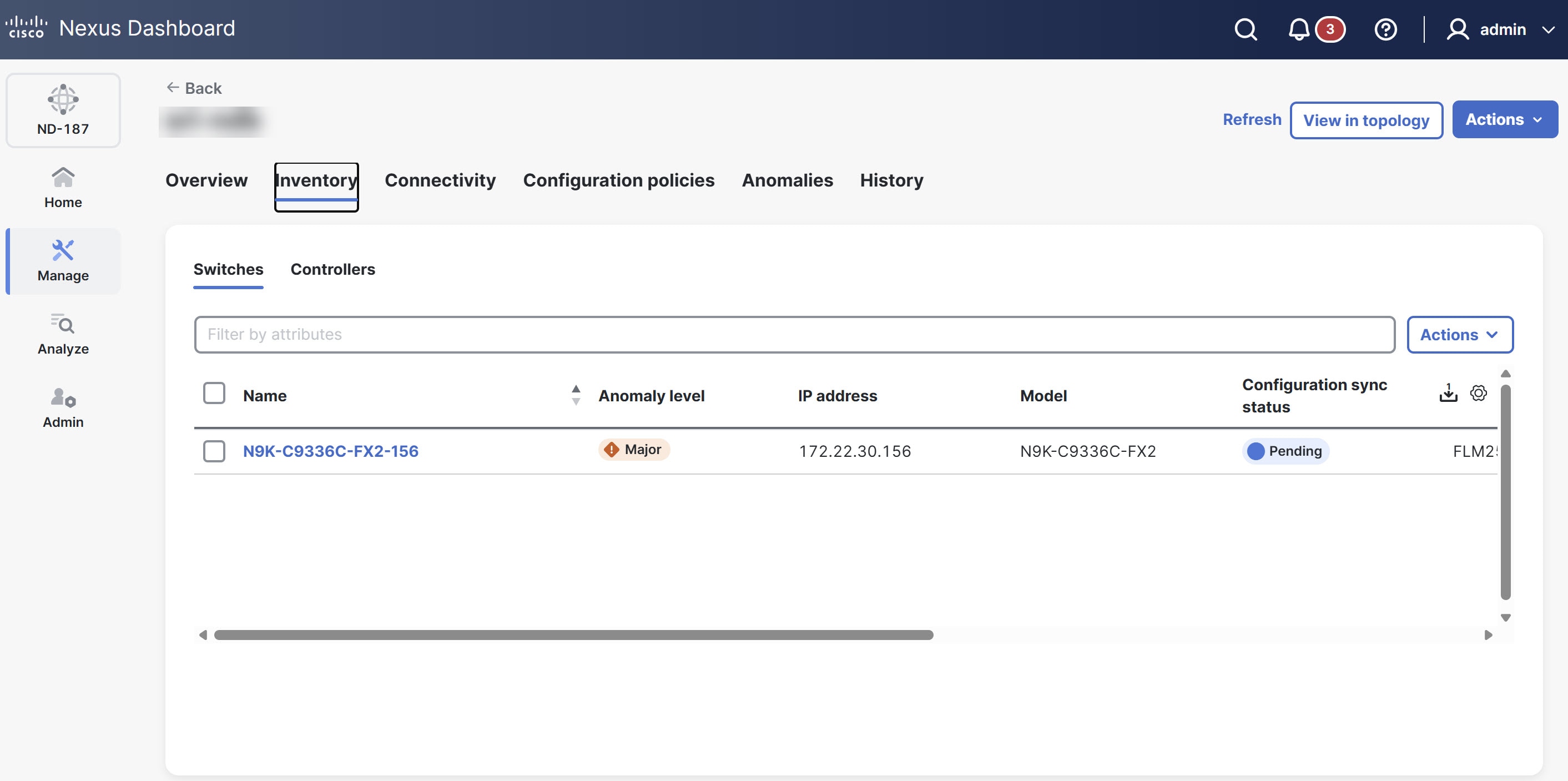Click the View in topology button
The height and width of the screenshot is (781, 1568).
tap(1366, 120)
